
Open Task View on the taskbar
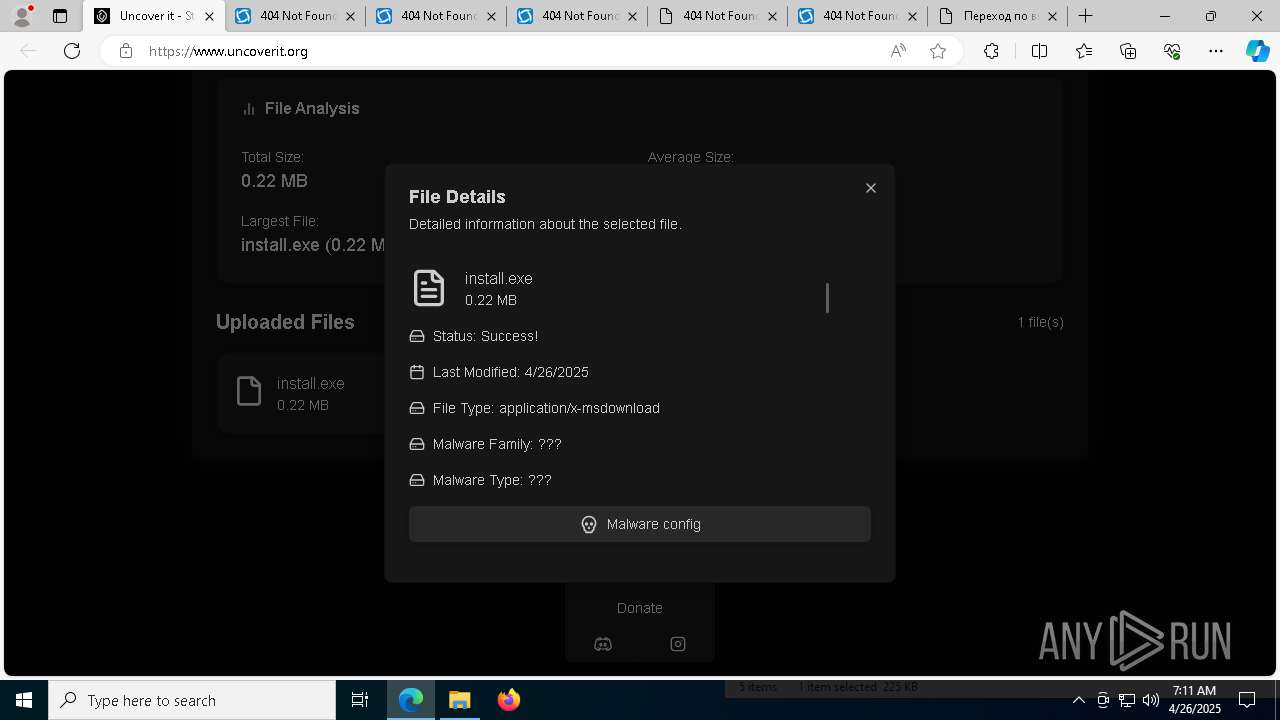[360, 700]
